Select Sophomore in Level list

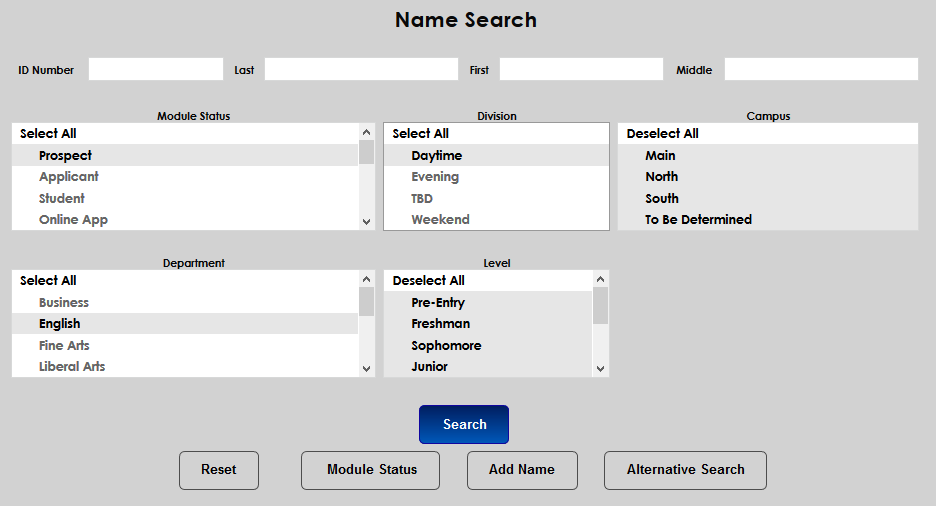pos(446,346)
